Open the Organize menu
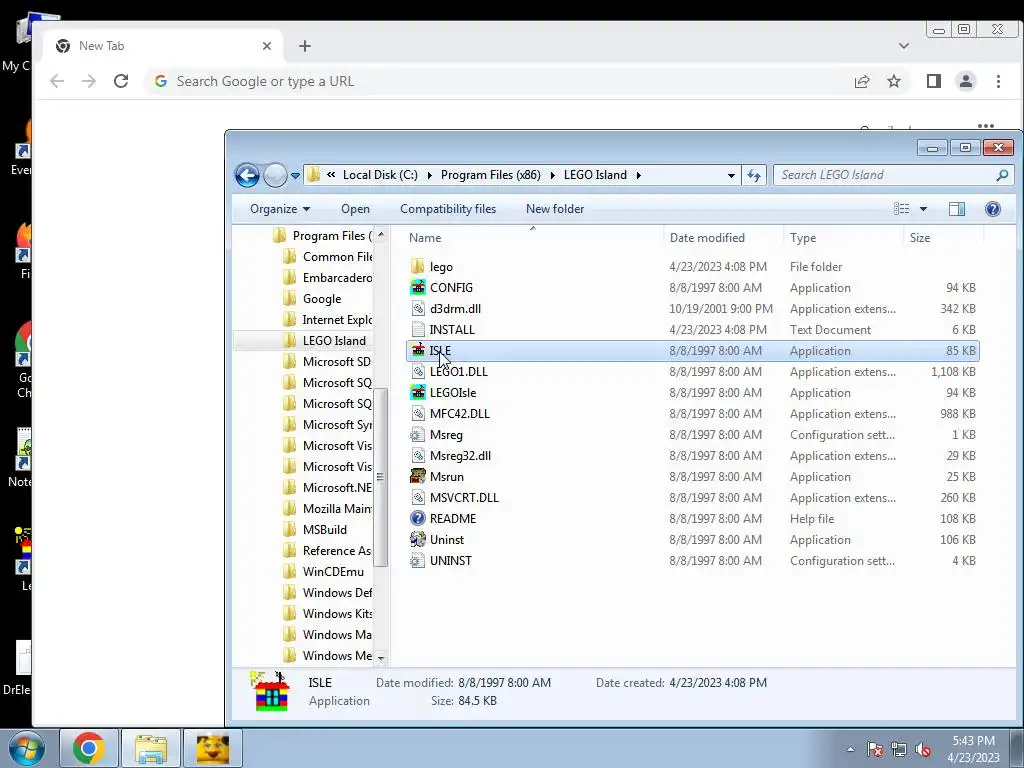Viewport: 1024px width, 768px height. [x=280, y=209]
